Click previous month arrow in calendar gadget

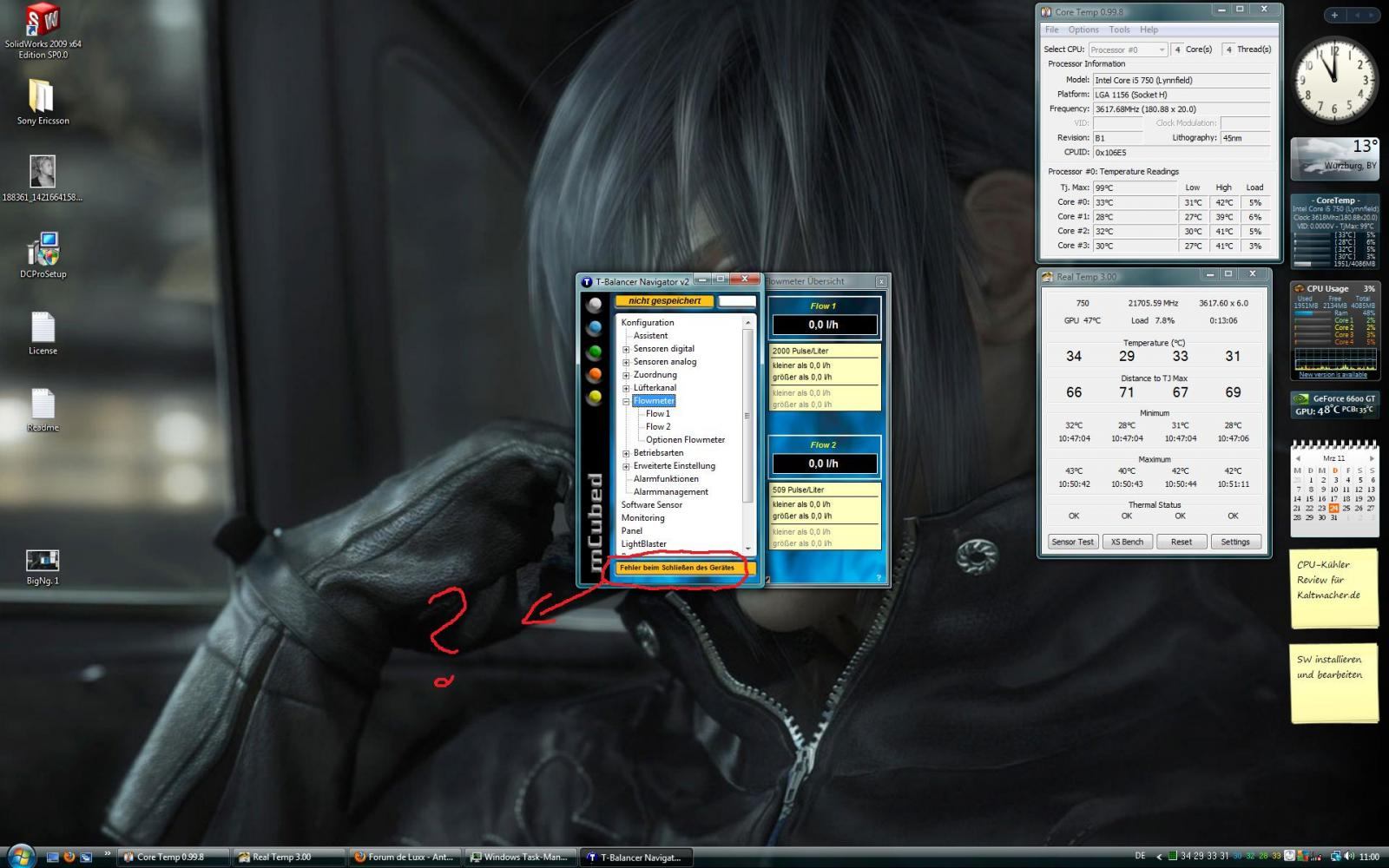(1297, 458)
